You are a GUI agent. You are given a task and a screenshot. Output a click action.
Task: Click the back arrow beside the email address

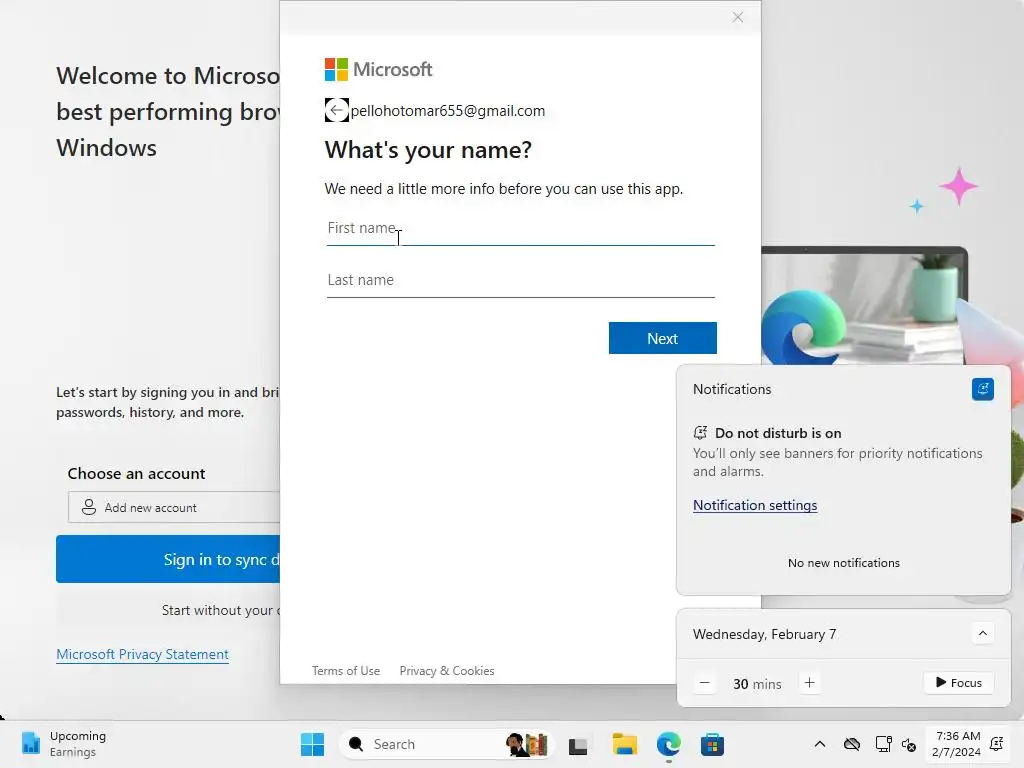tap(336, 110)
